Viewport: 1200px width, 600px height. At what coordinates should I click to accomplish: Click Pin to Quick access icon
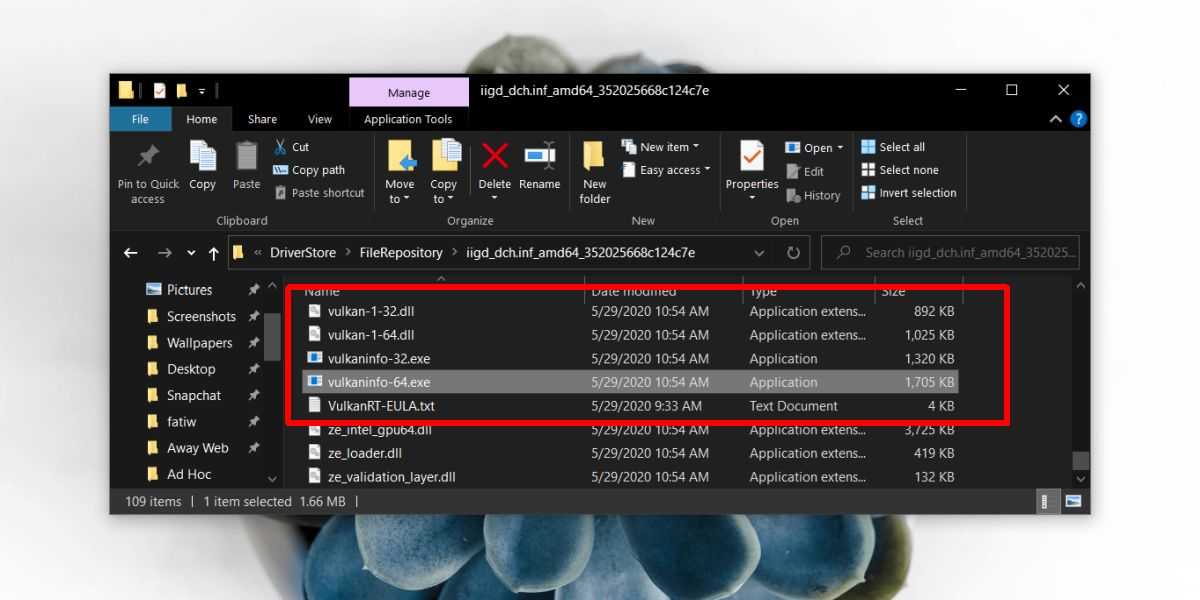click(x=148, y=157)
